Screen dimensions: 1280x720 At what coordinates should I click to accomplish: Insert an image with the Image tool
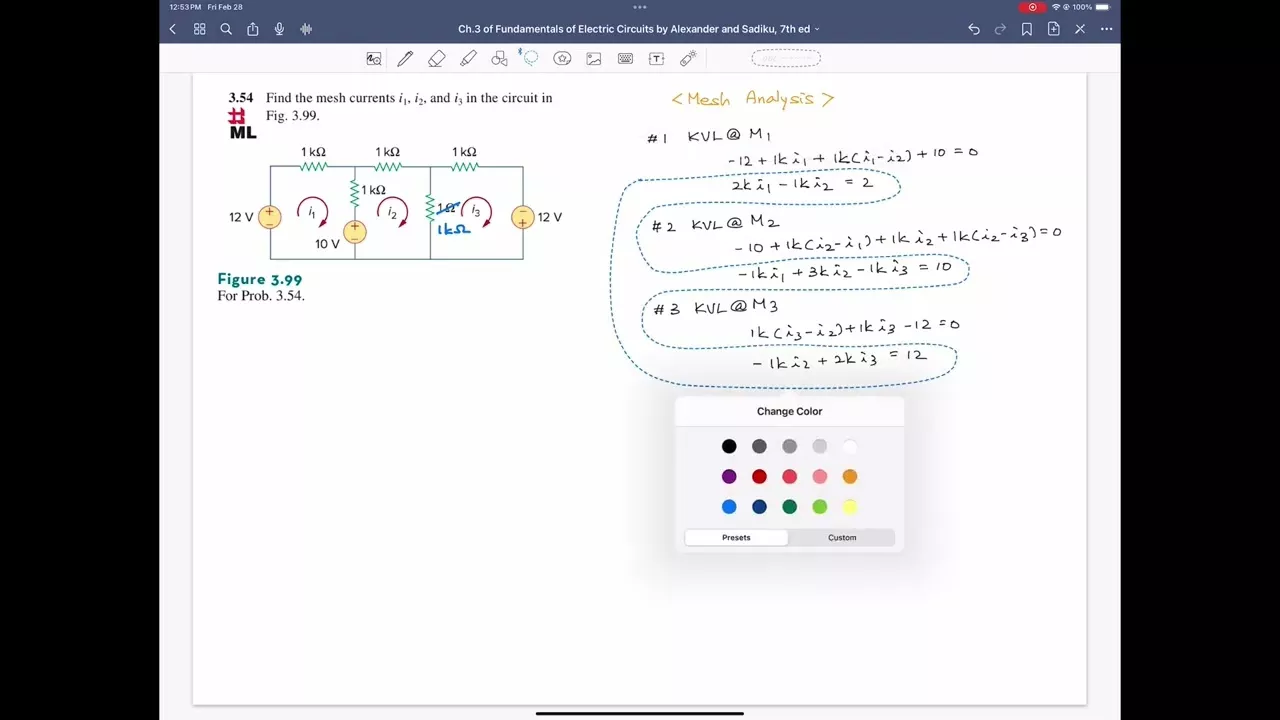(594, 59)
